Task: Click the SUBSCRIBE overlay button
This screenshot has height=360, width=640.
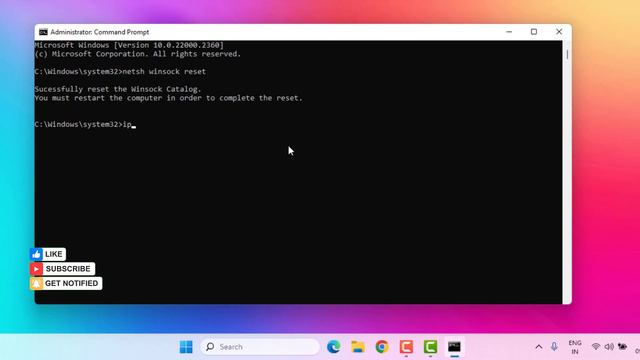Action: (x=62, y=269)
